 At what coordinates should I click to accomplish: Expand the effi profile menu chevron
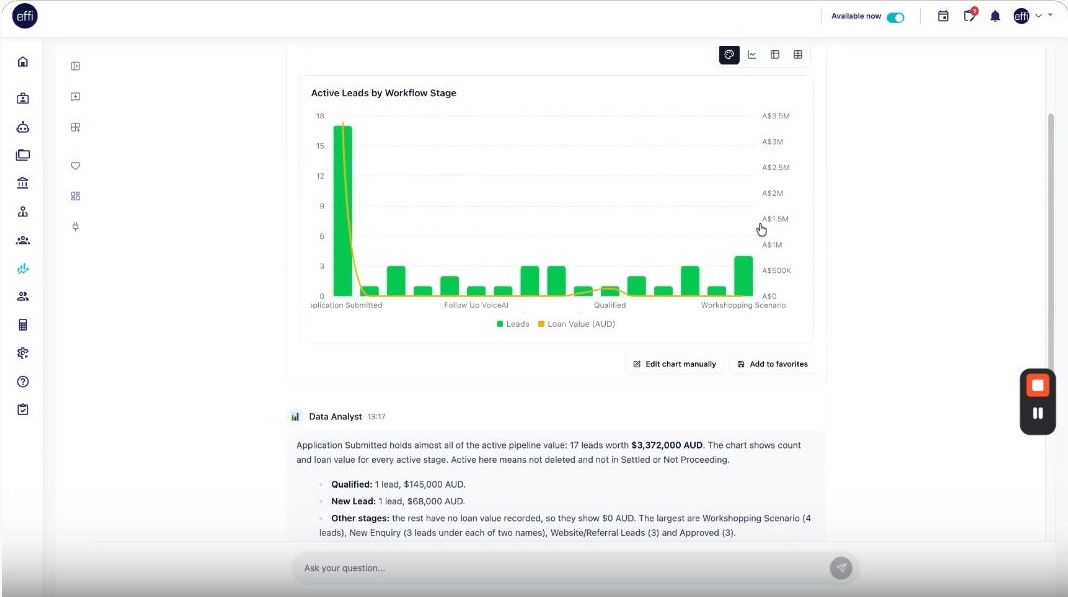pyautogui.click(x=1039, y=16)
